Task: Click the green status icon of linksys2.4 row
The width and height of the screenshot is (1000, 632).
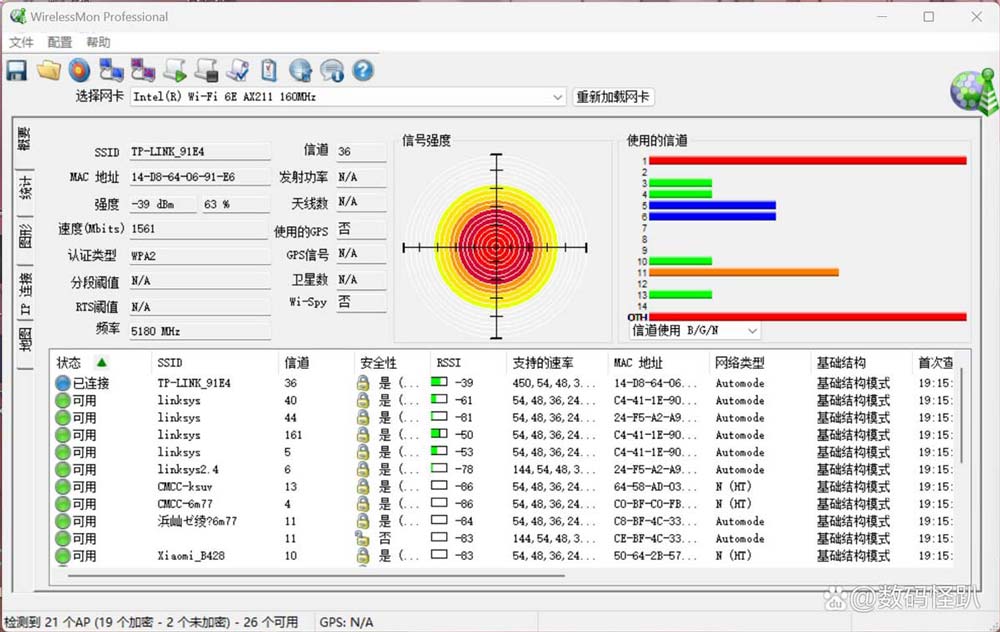Action: tap(62, 470)
